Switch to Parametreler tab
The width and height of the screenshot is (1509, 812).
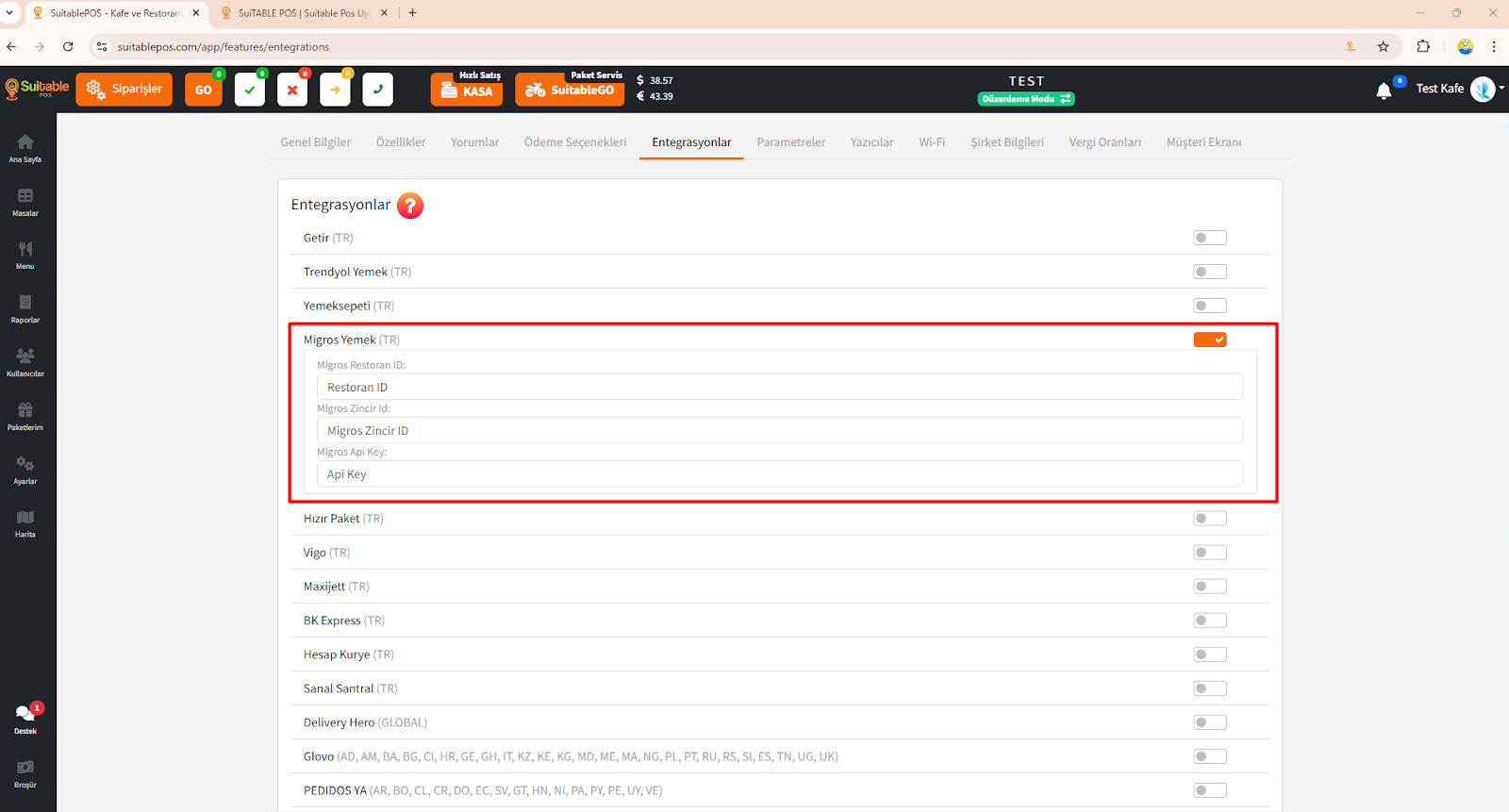(791, 142)
